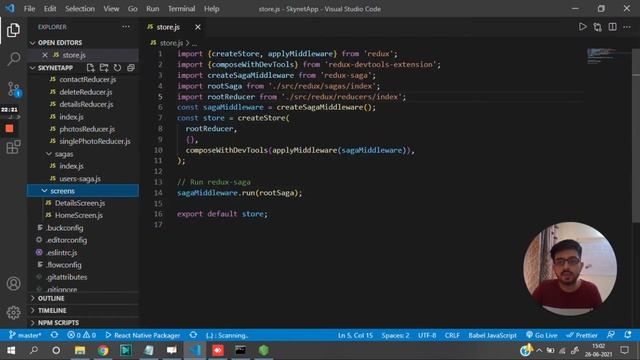The height and width of the screenshot is (360, 640).
Task: Open the Selection menu
Action: pyautogui.click(x=80, y=9)
